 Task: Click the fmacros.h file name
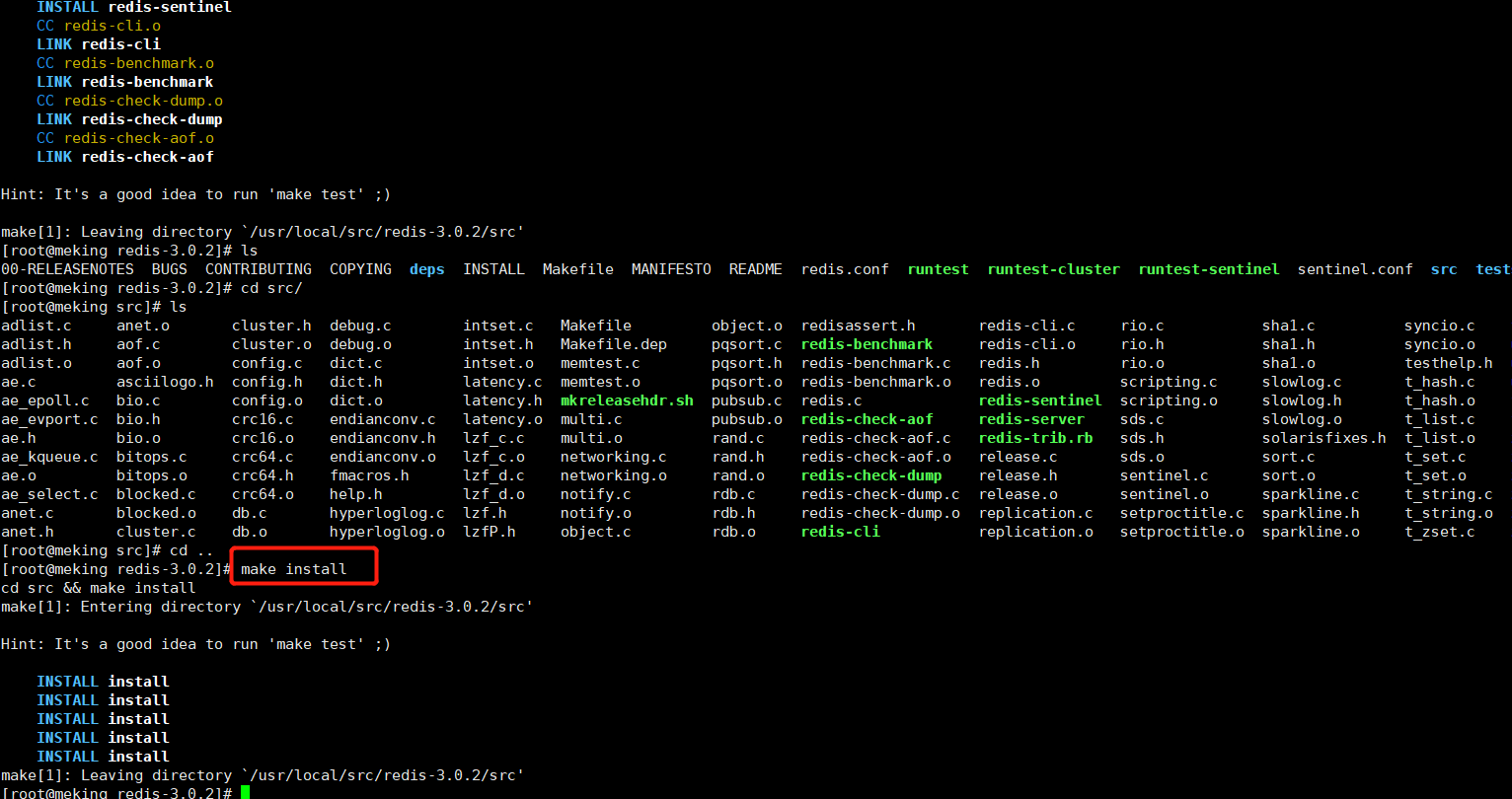pyautogui.click(x=369, y=475)
